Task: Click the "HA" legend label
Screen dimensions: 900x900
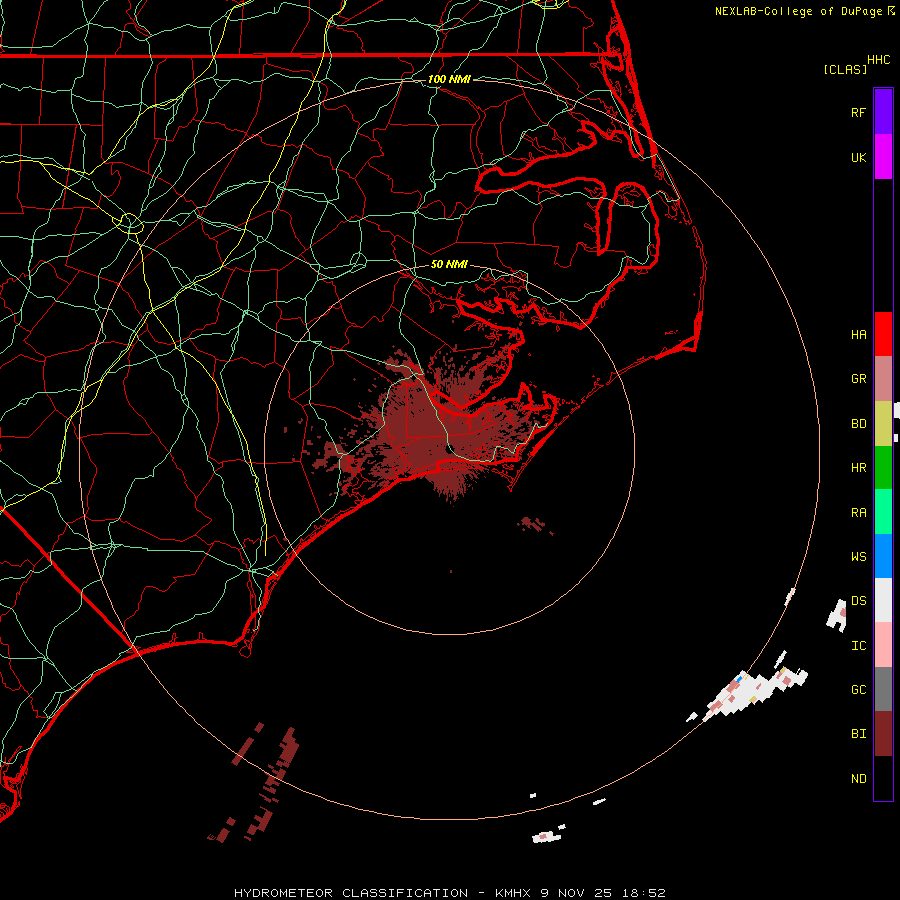Action: [858, 335]
